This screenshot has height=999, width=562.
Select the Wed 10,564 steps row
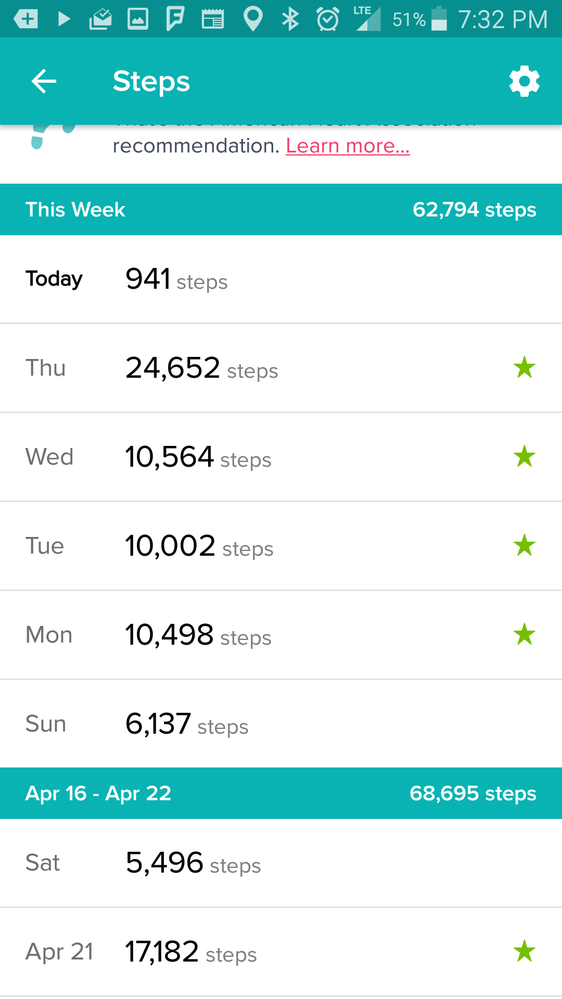(281, 457)
